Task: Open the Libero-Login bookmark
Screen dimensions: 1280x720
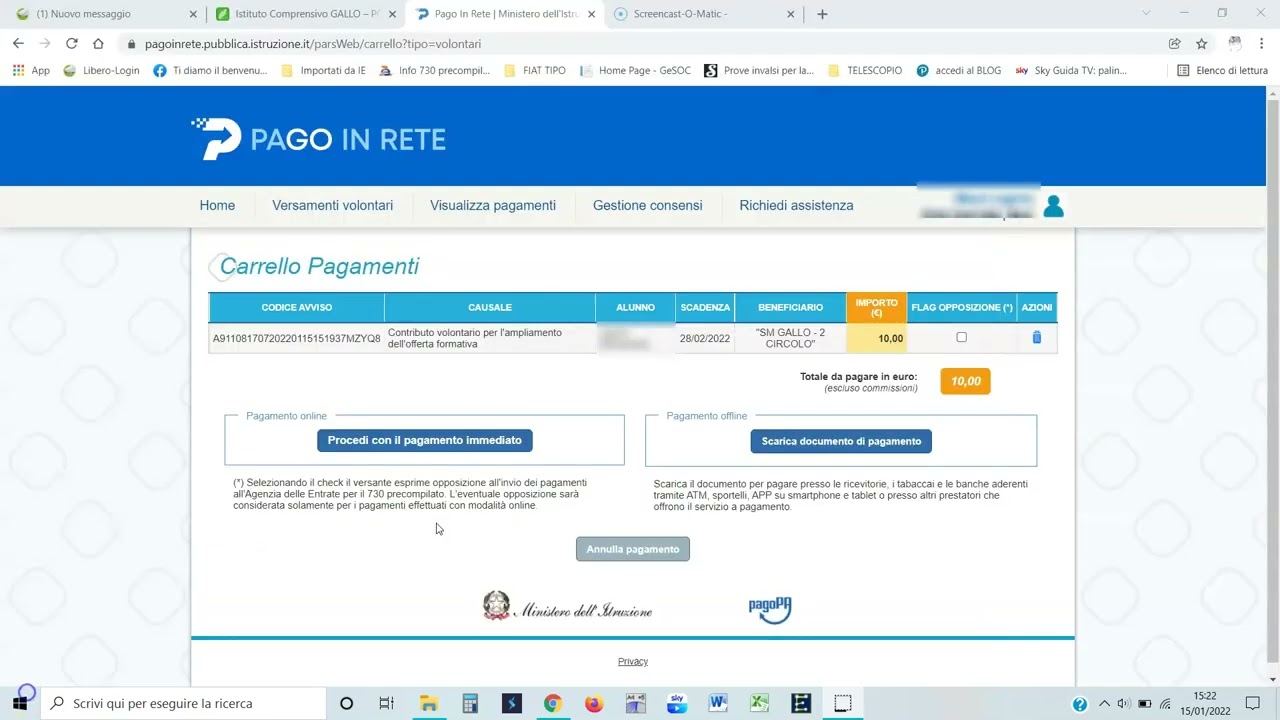Action: pyautogui.click(x=101, y=71)
